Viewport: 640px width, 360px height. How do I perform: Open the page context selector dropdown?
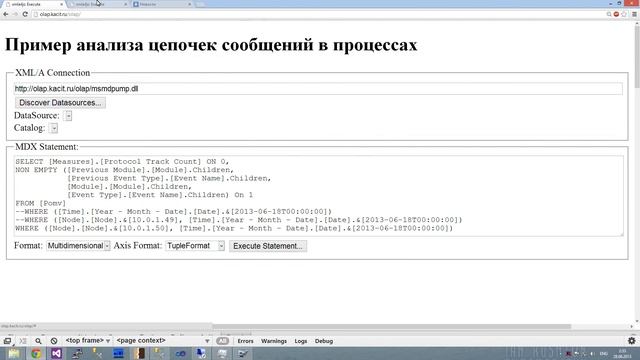tap(162, 340)
